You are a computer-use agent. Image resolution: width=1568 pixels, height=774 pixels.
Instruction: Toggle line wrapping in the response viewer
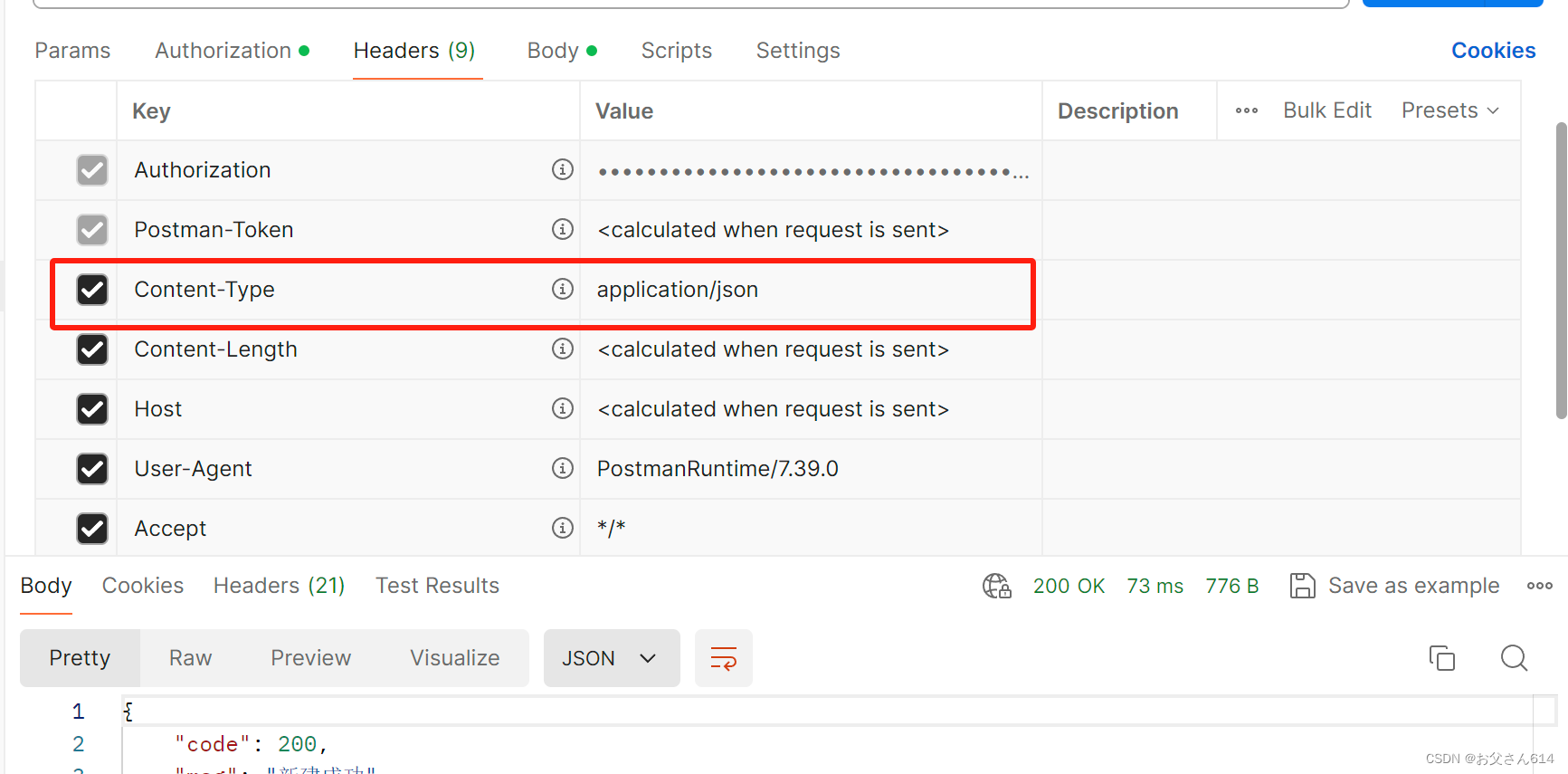click(x=723, y=658)
